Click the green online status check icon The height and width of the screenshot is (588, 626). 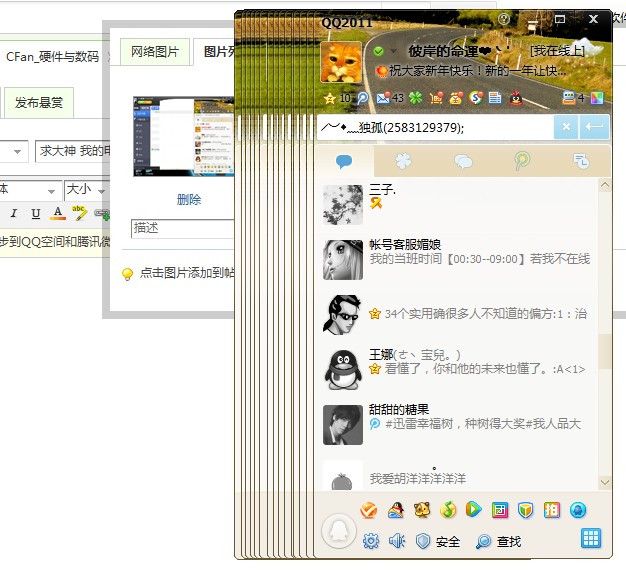coord(378,51)
